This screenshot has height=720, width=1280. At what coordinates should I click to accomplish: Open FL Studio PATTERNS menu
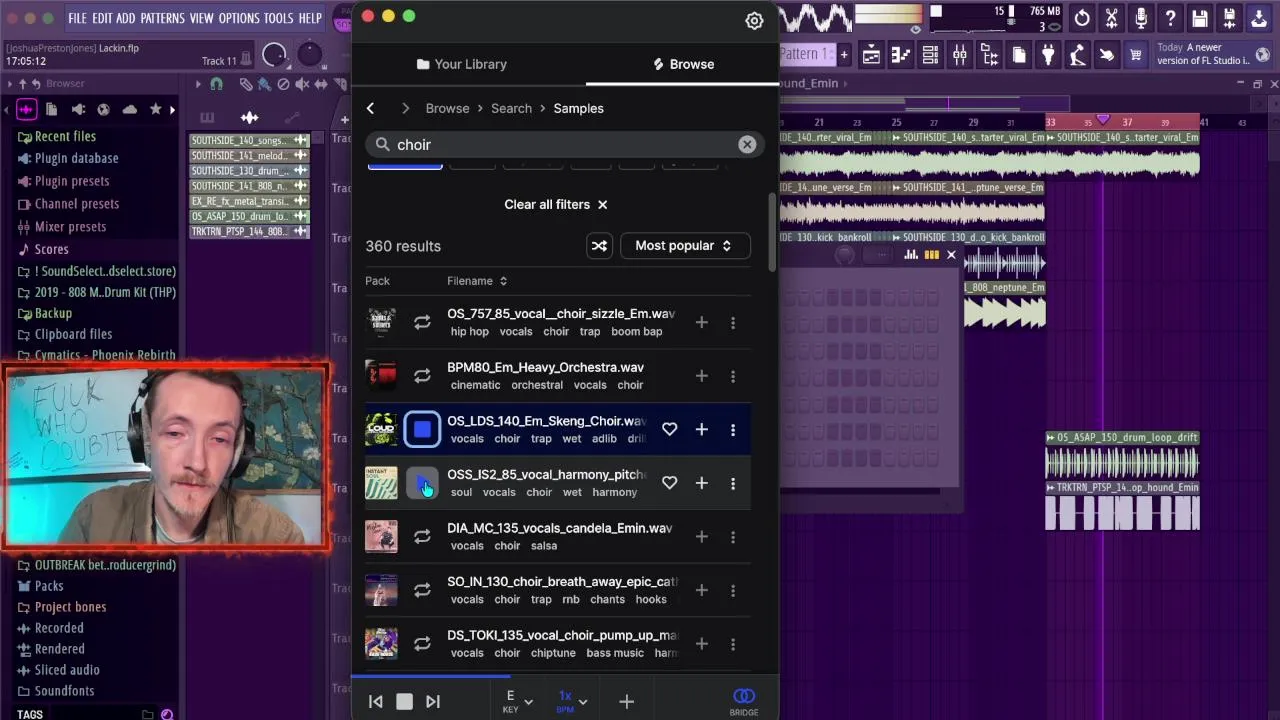tap(162, 18)
